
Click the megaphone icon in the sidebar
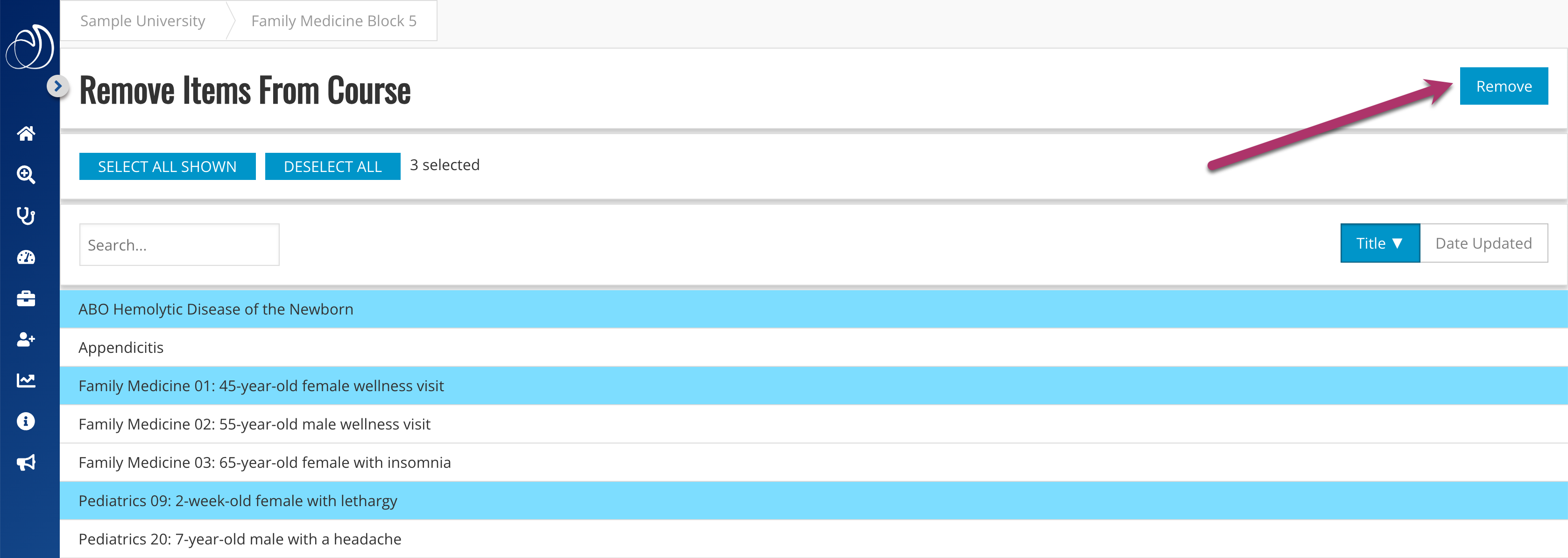27,461
